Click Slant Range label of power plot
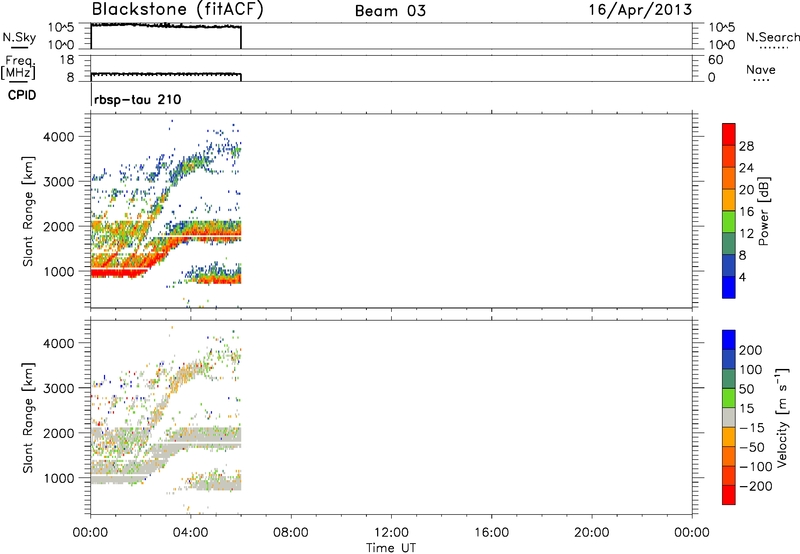Image resolution: width=800 pixels, height=554 pixels. coord(28,211)
